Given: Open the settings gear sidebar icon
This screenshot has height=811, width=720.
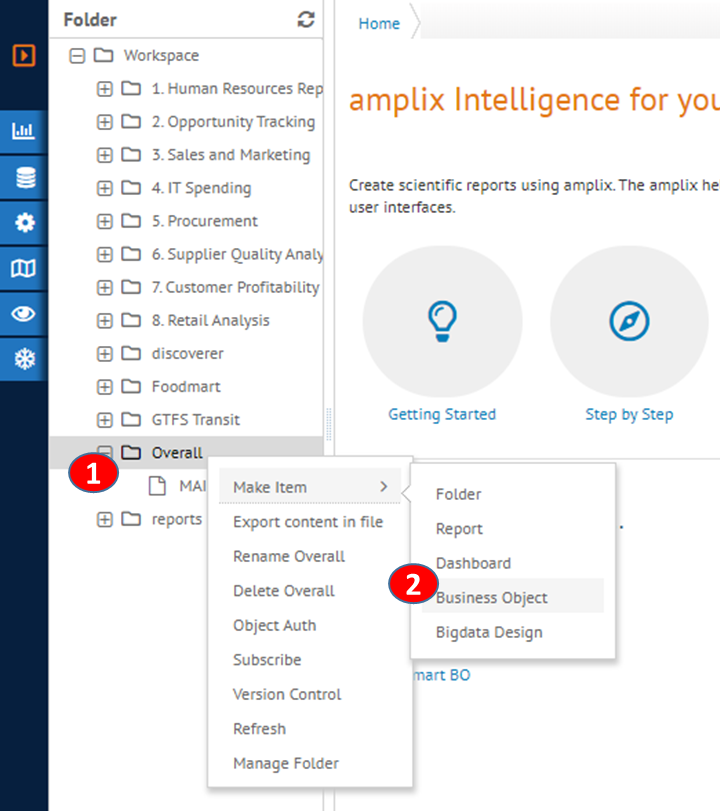Looking at the screenshot, I should click(24, 223).
